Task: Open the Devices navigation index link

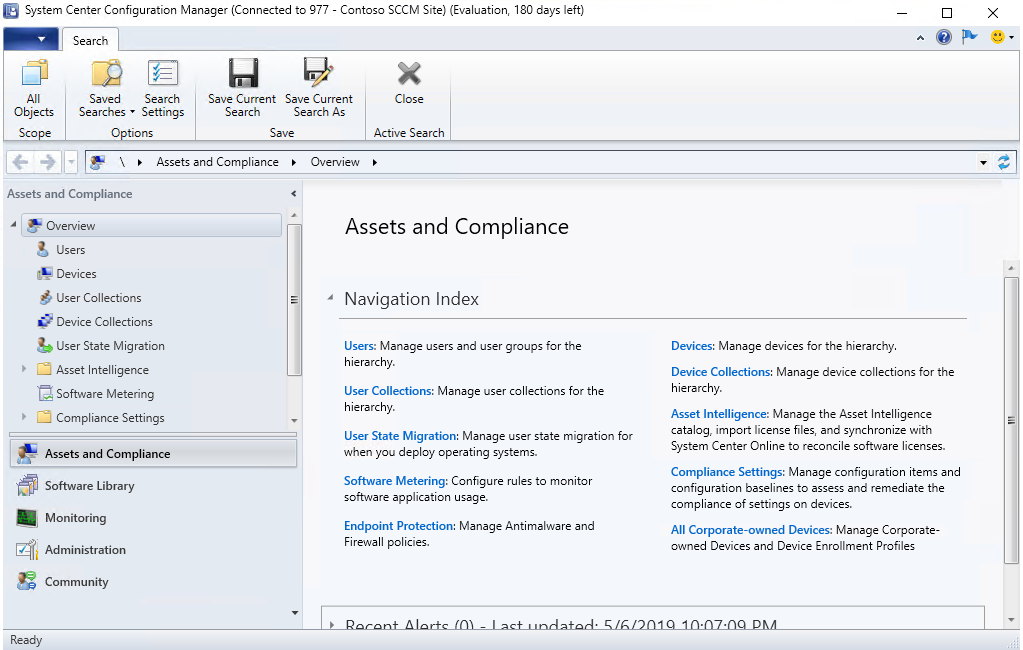Action: [x=693, y=346]
